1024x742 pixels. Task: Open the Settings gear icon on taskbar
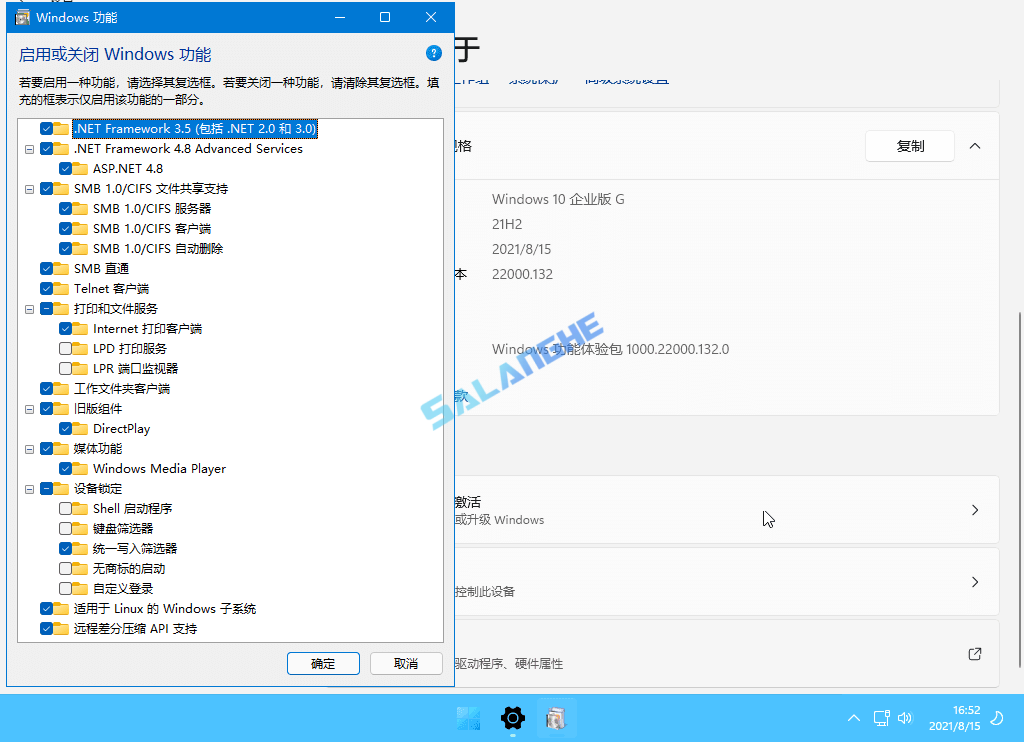pos(513,718)
